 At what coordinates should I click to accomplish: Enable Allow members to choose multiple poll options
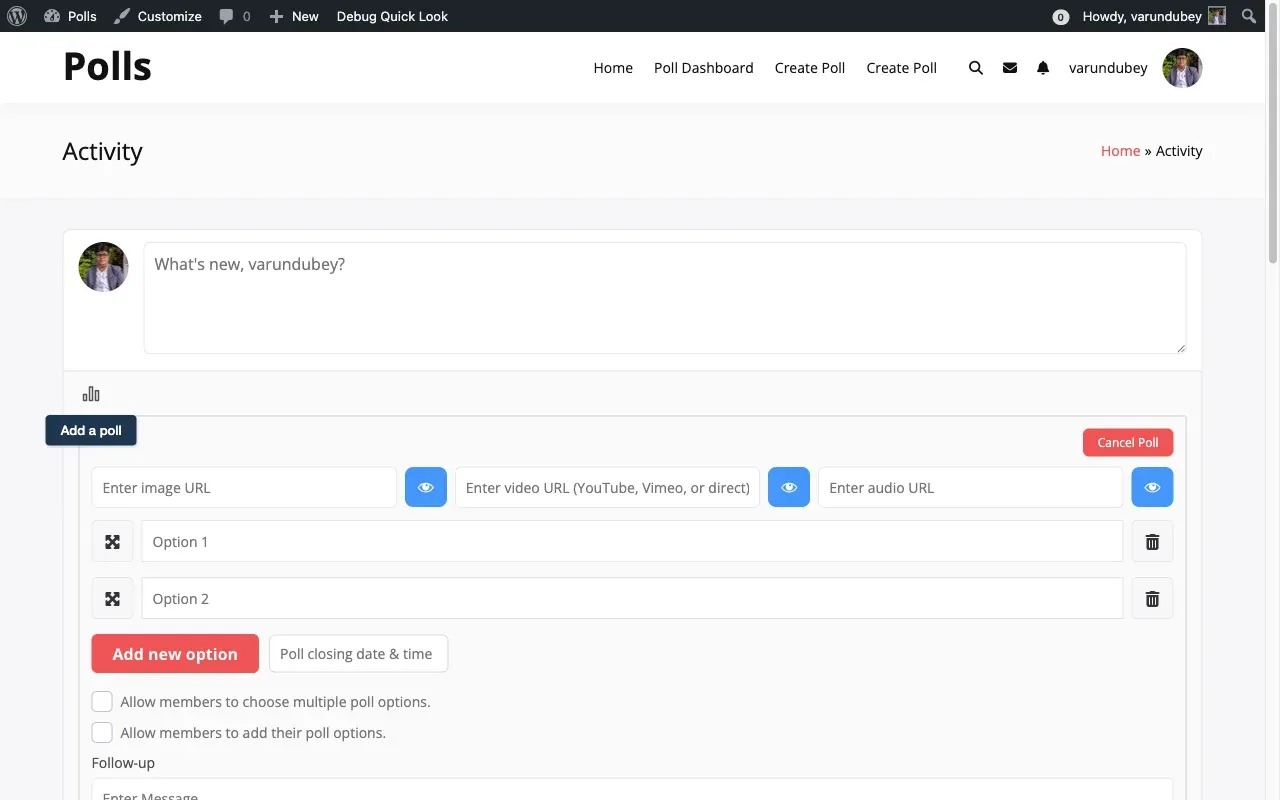pyautogui.click(x=102, y=702)
